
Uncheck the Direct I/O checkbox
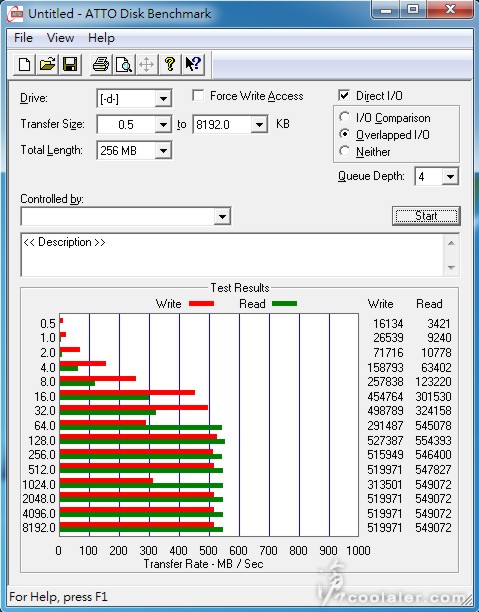click(344, 96)
